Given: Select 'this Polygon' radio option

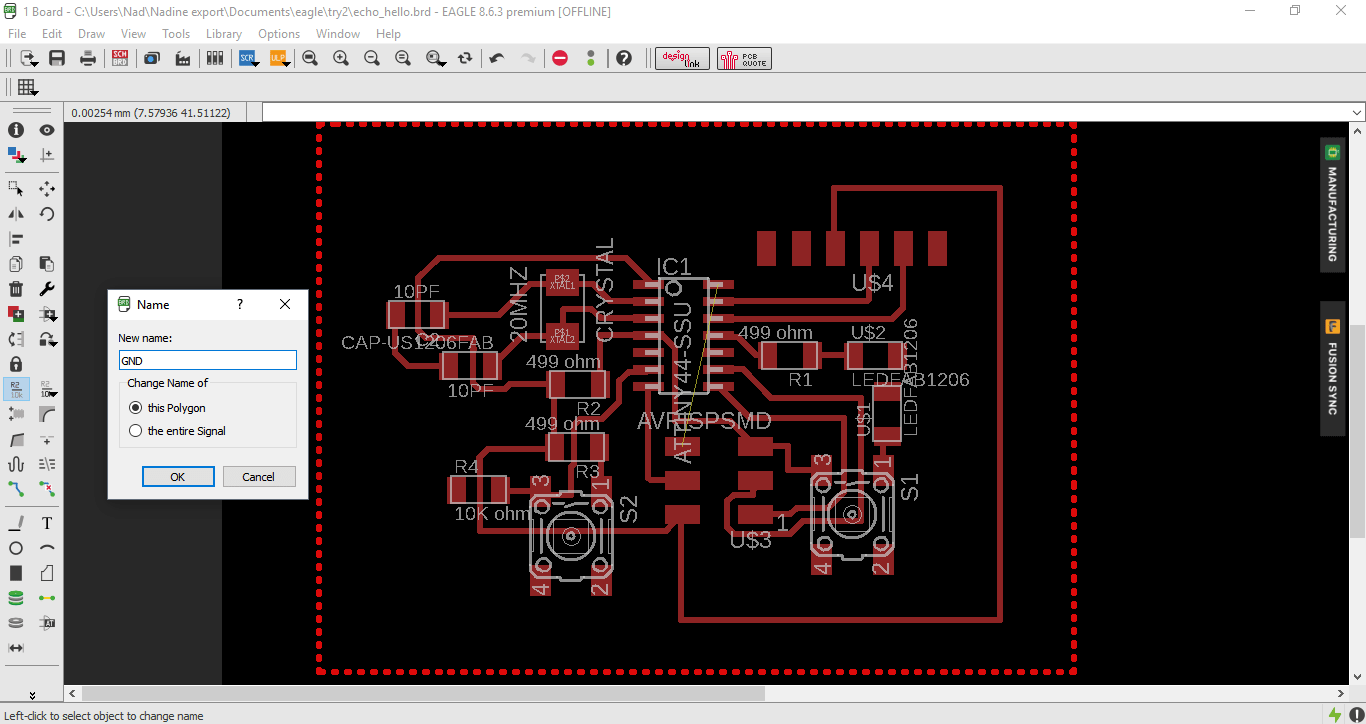Looking at the screenshot, I should pos(136,408).
